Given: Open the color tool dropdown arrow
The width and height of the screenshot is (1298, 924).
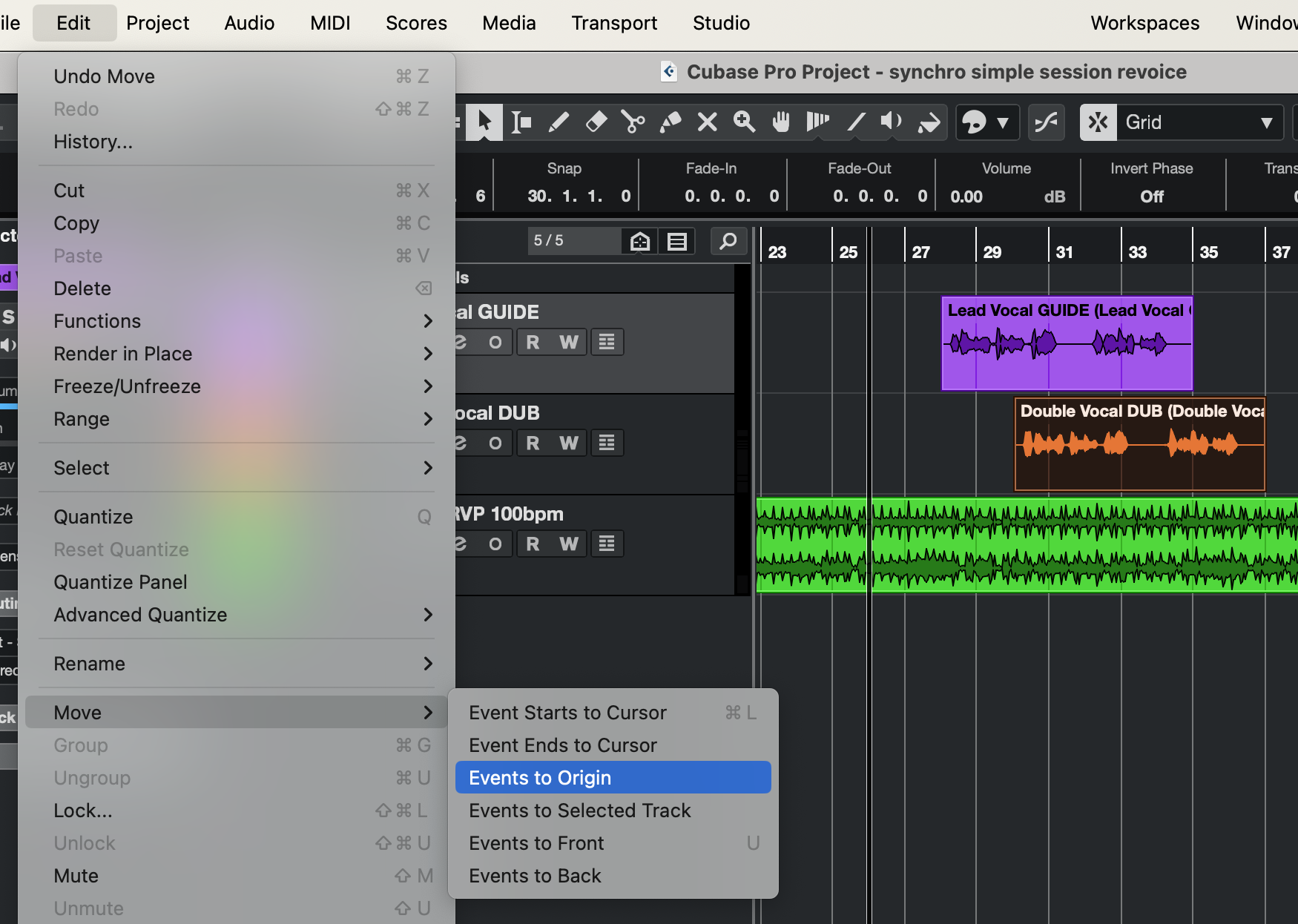Looking at the screenshot, I should tap(1003, 122).
